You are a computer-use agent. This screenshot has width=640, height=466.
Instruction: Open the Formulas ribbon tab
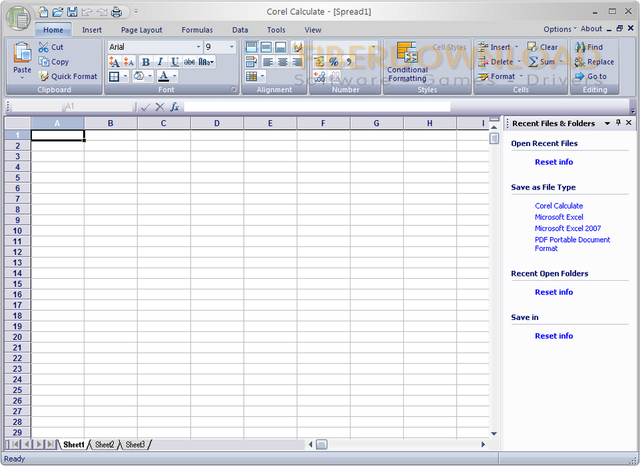197,30
